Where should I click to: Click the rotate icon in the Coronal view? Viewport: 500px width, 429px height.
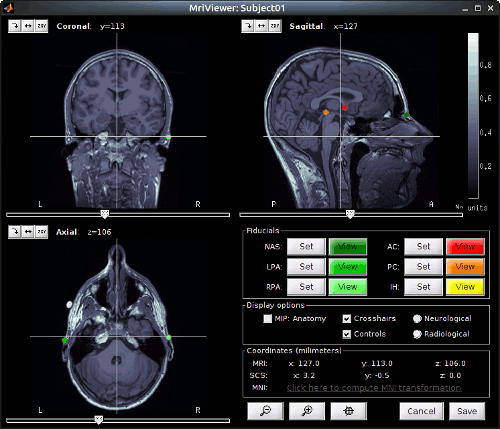pos(15,26)
